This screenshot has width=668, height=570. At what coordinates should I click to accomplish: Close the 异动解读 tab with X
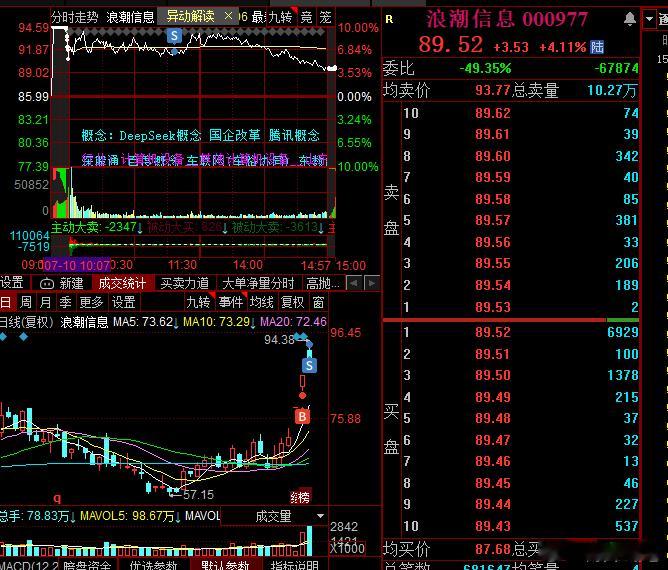pos(228,16)
